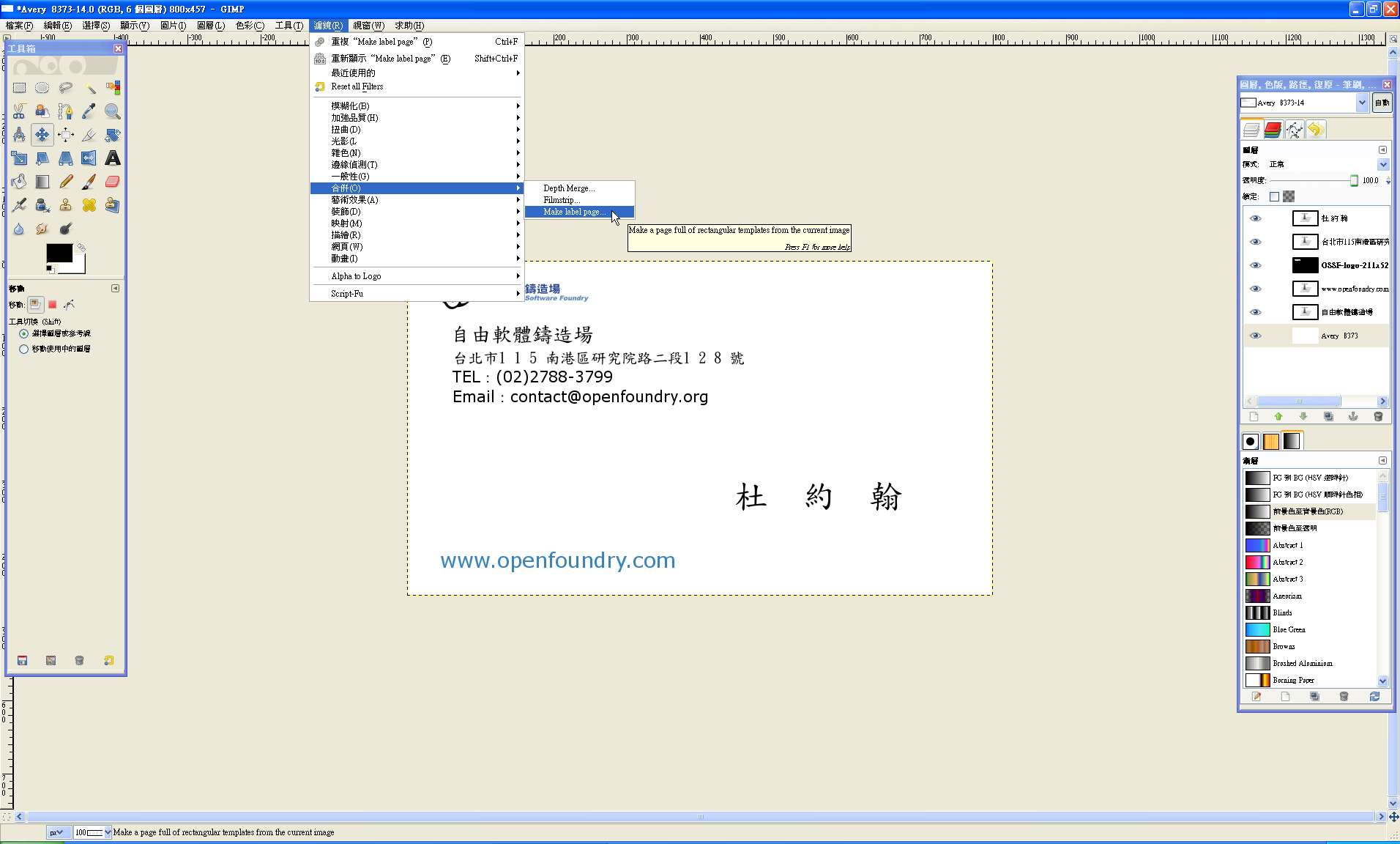Click the anchor layer icon
This screenshot has width=1400, height=844.
click(x=1353, y=417)
